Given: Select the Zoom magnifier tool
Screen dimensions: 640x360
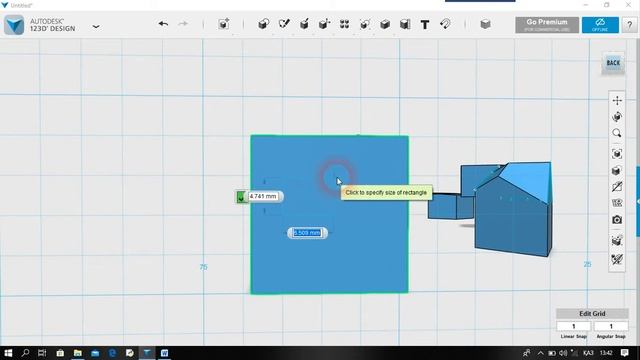Looking at the screenshot, I should 617,133.
